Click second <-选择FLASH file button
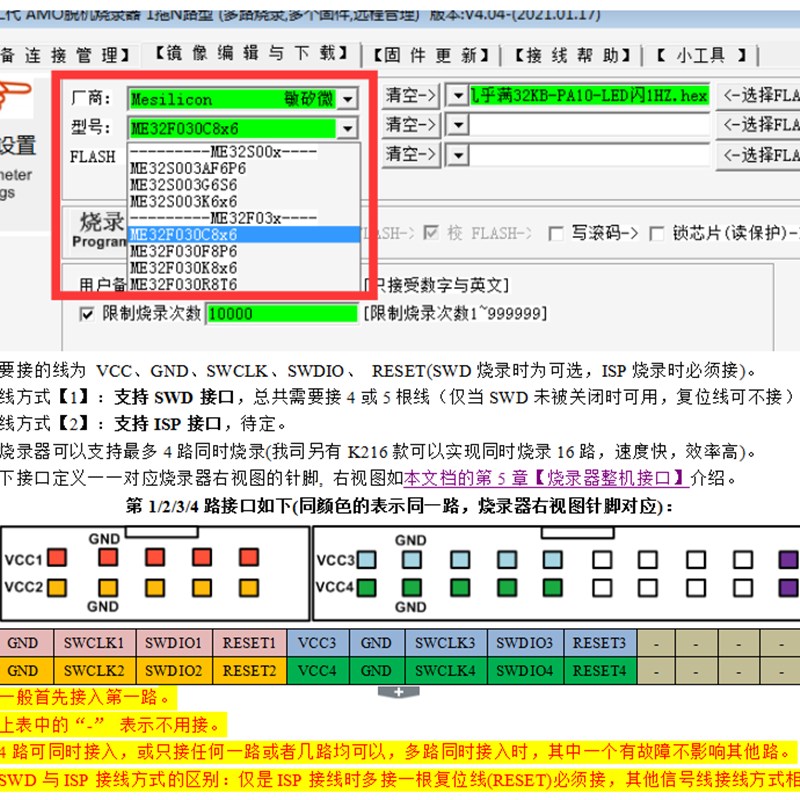The image size is (800, 800). [759, 125]
